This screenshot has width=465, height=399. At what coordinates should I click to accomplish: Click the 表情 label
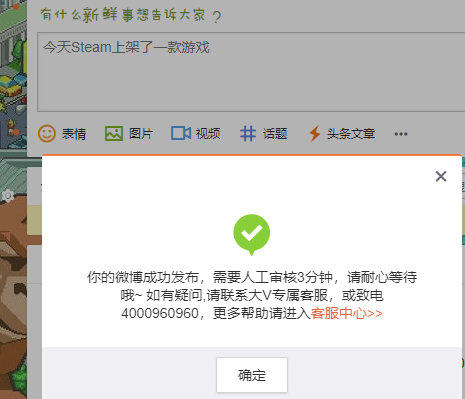(74, 134)
